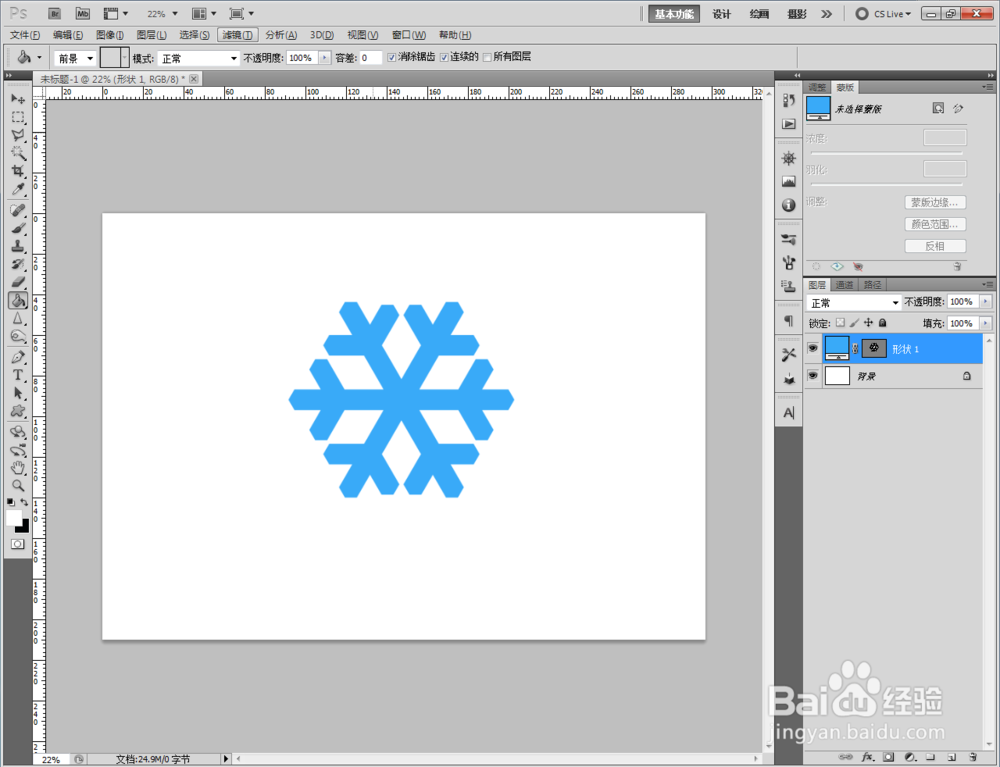The width and height of the screenshot is (1000, 767).
Task: Select the Paint Bucket tool
Action: [x=18, y=300]
